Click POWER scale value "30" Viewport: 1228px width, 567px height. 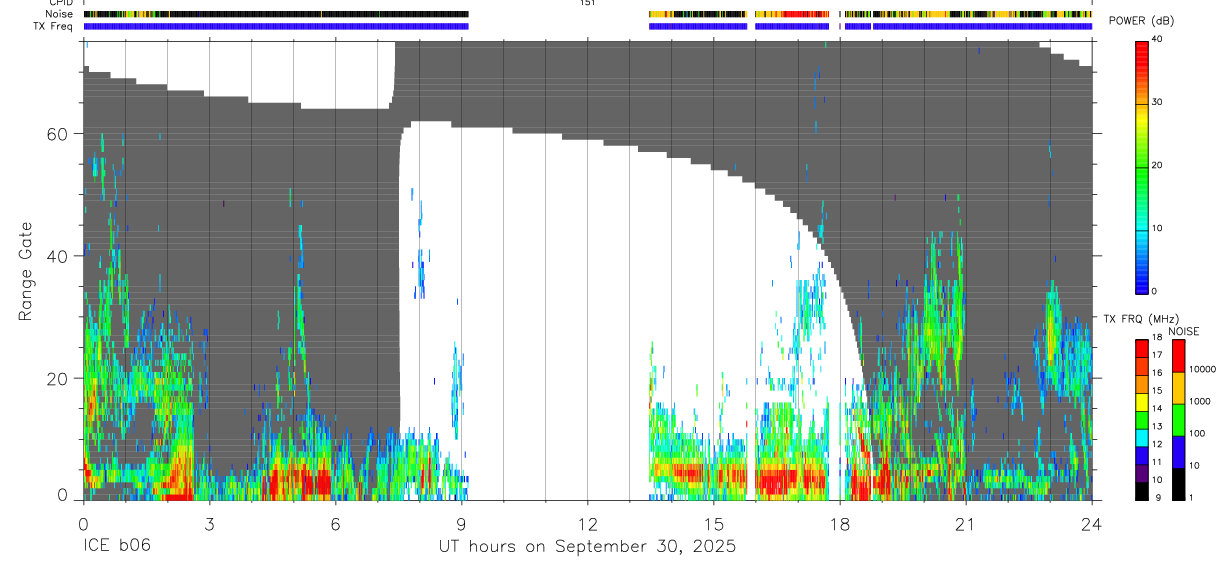[x=1155, y=102]
